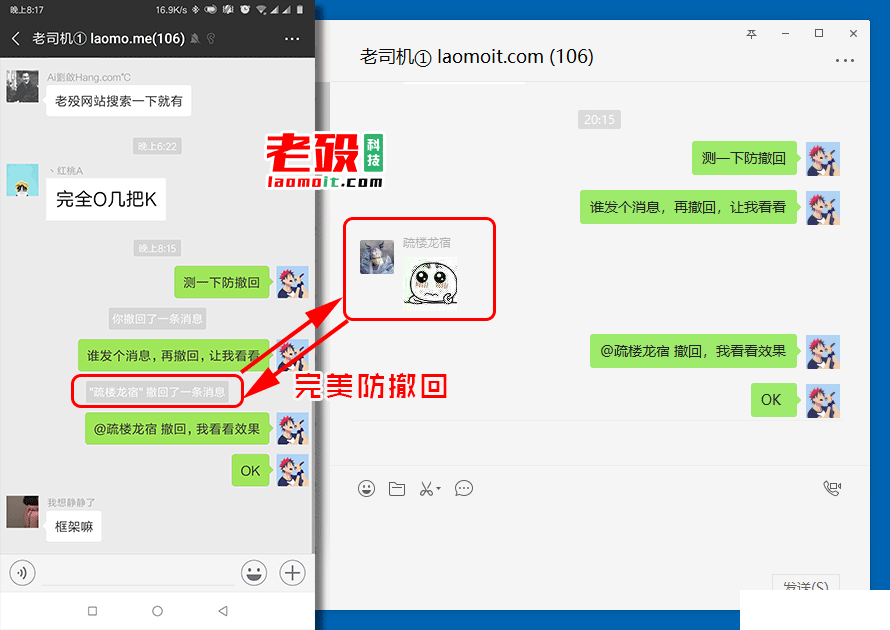Open emoji panel in desktop WeChat toolbar

tap(367, 488)
